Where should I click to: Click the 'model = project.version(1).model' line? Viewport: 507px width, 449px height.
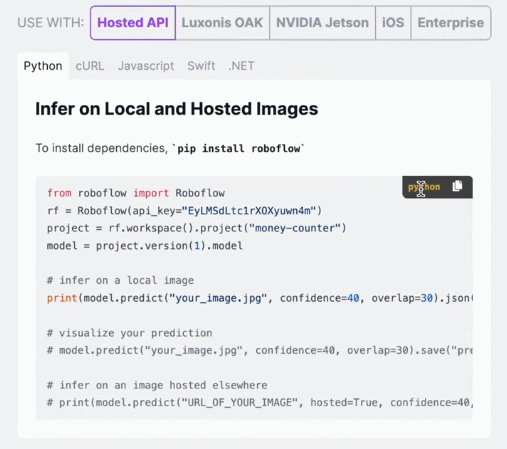tap(145, 246)
